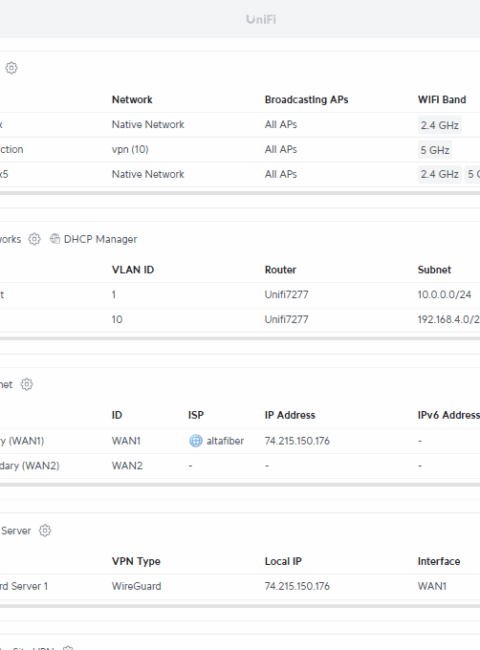Open the Primary WAN1 internet row
Screen dimensions: 480x650
tap(240, 441)
